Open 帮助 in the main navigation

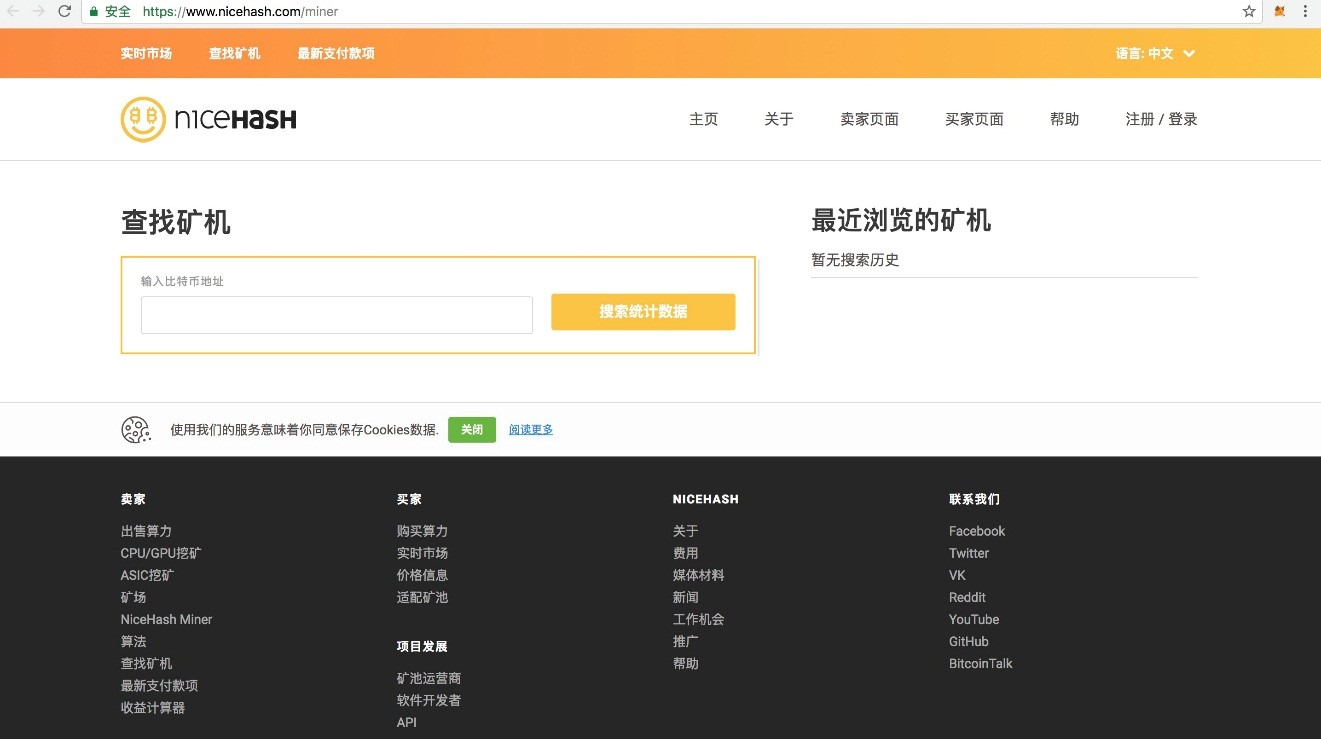(1065, 119)
